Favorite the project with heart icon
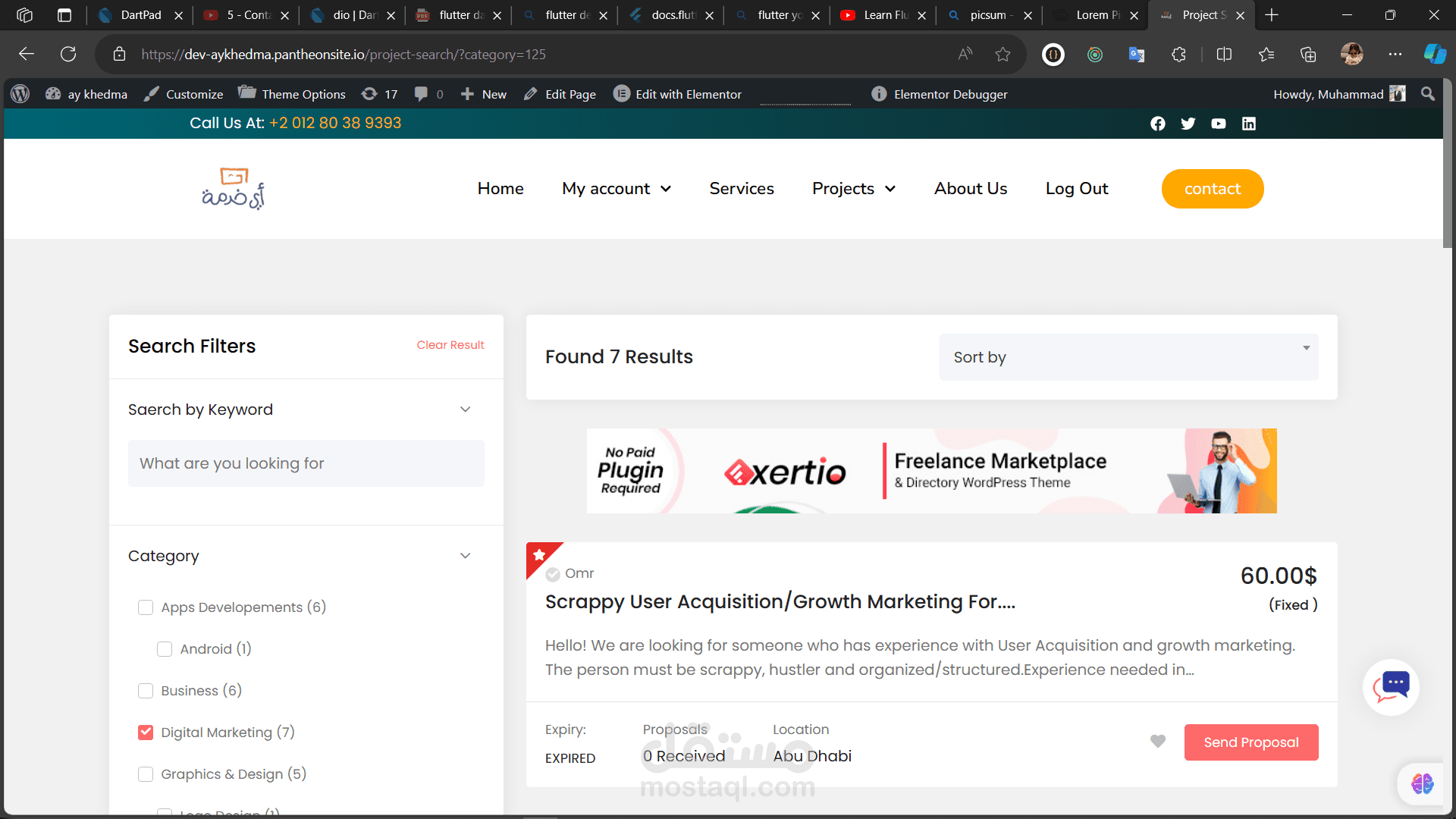This screenshot has width=1456, height=819. tap(1157, 742)
